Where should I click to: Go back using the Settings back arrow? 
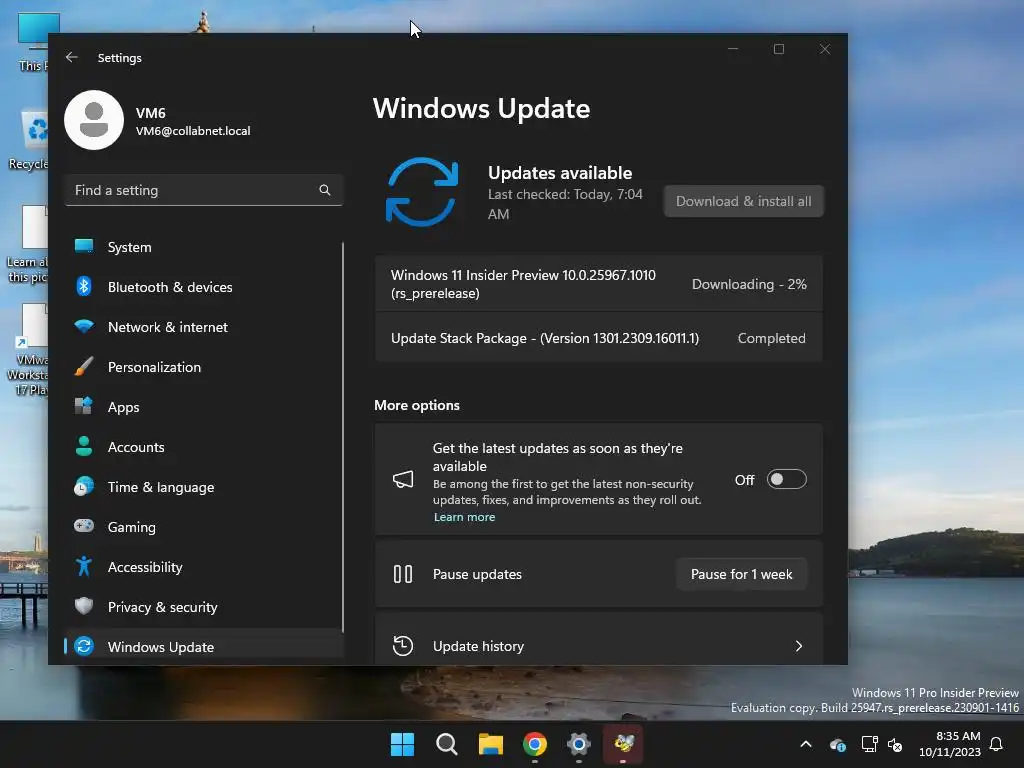point(72,57)
